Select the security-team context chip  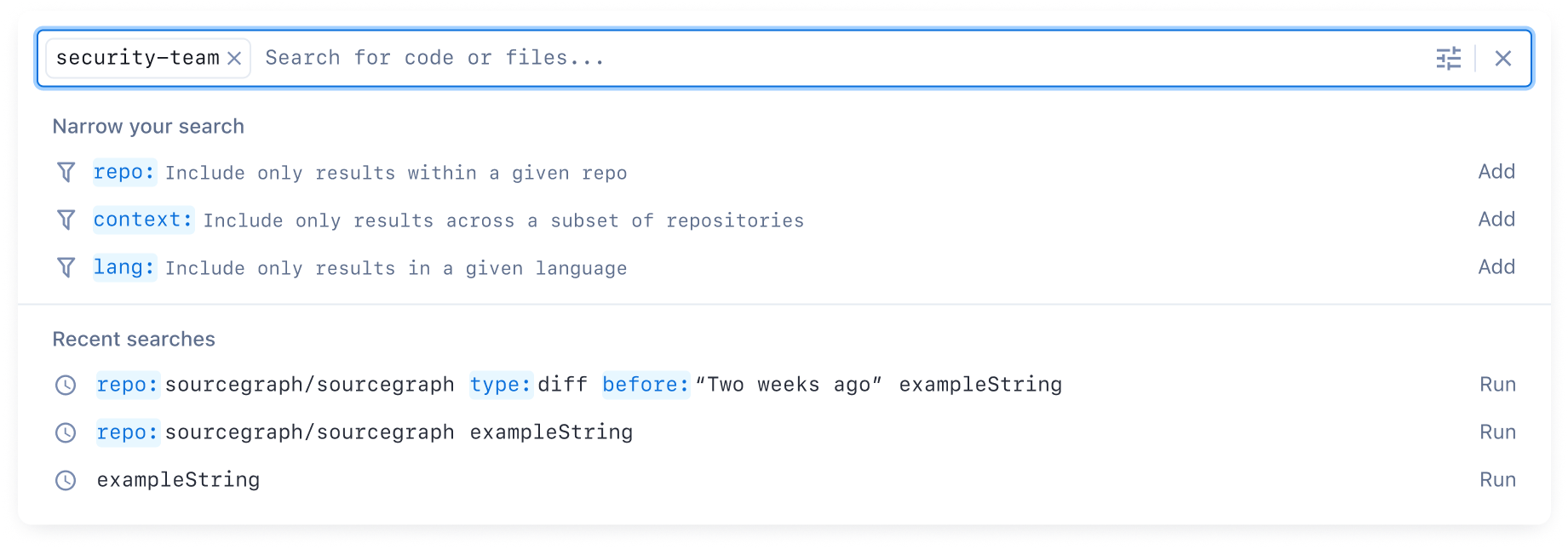pyautogui.click(x=137, y=58)
